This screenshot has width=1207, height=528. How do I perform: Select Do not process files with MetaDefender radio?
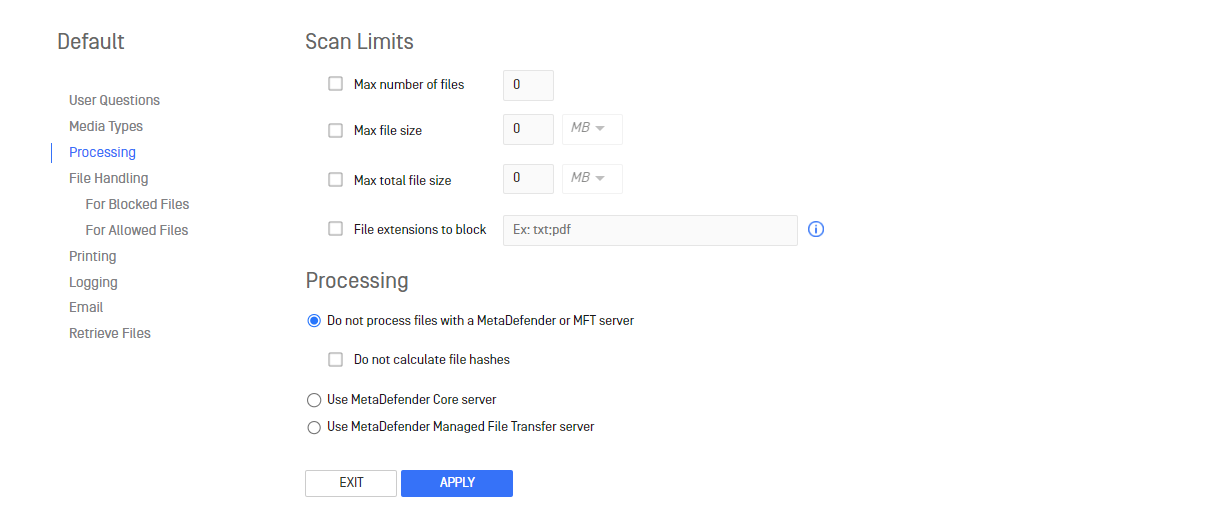click(x=314, y=321)
